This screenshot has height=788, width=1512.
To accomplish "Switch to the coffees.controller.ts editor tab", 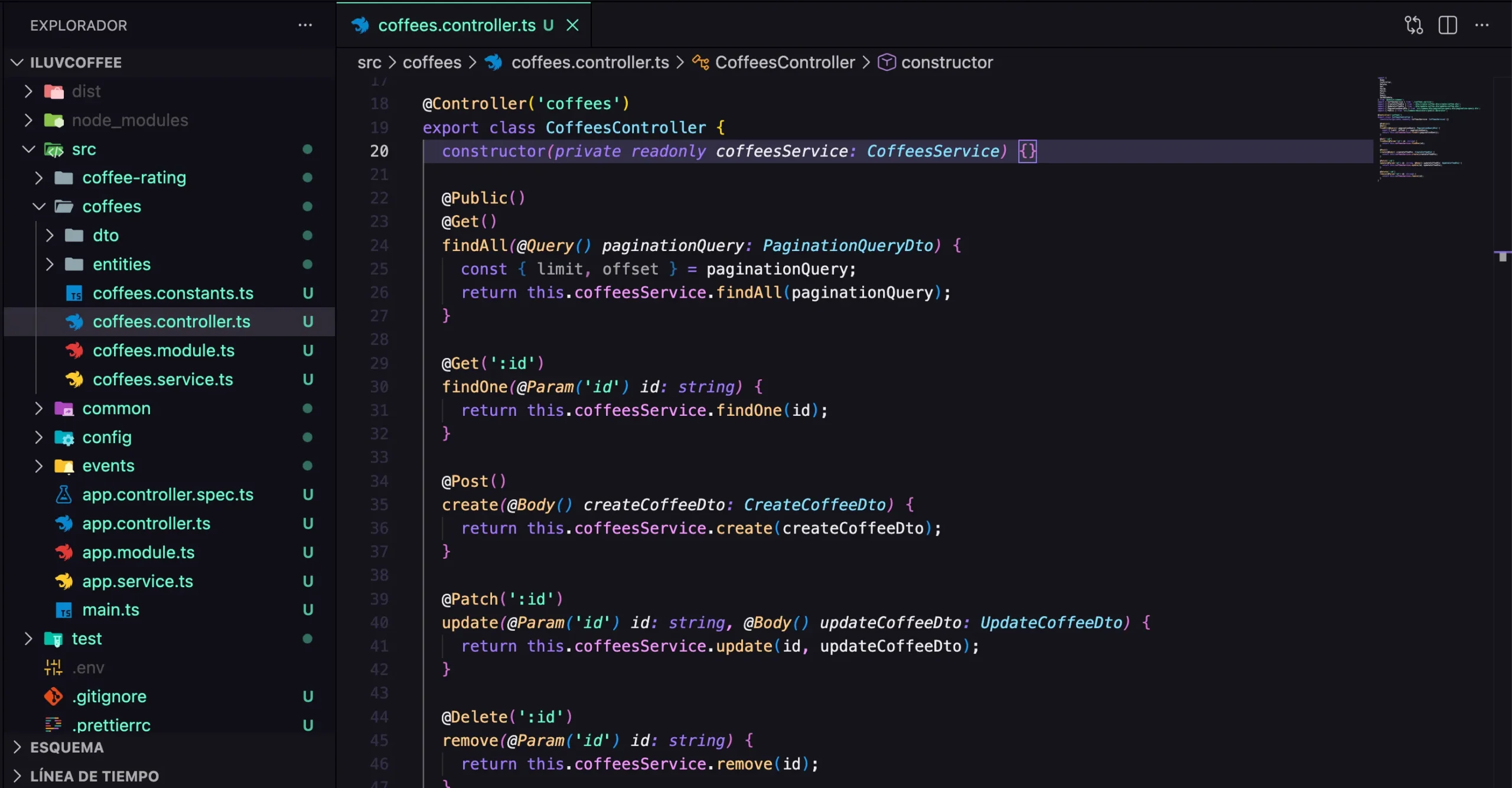I will coord(456,25).
